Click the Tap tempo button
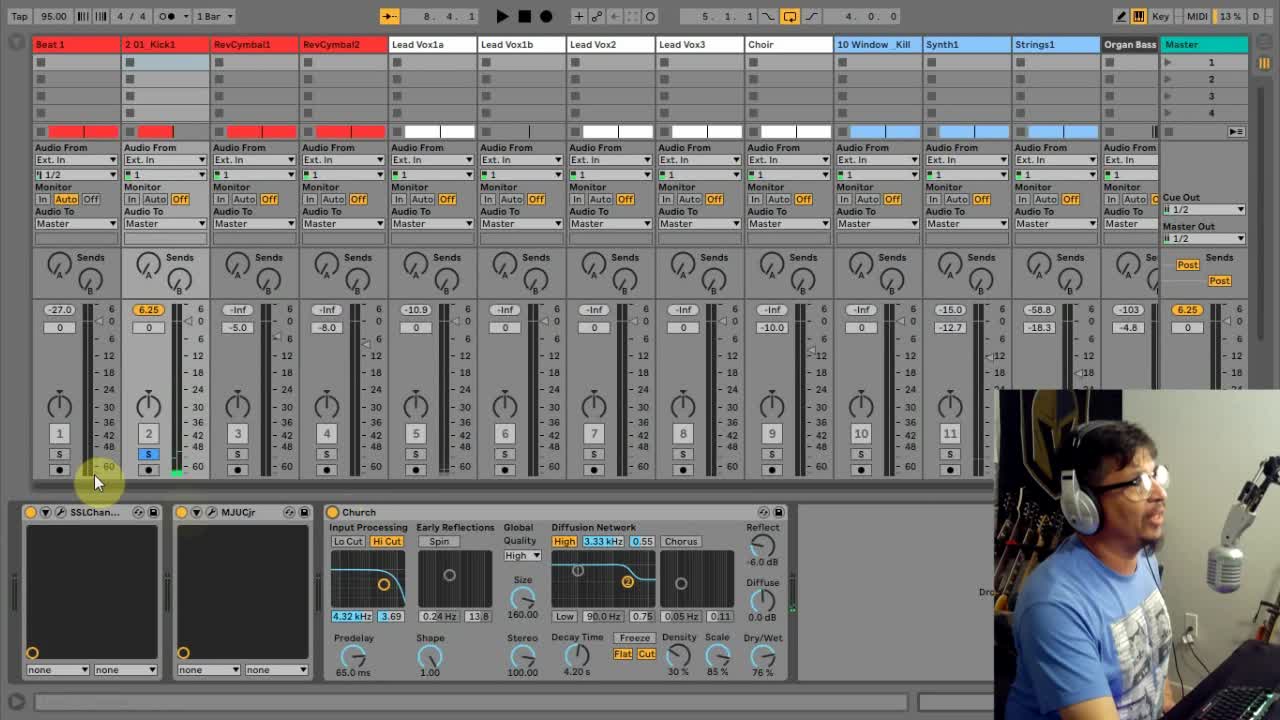This screenshot has height=720, width=1280. [x=19, y=16]
